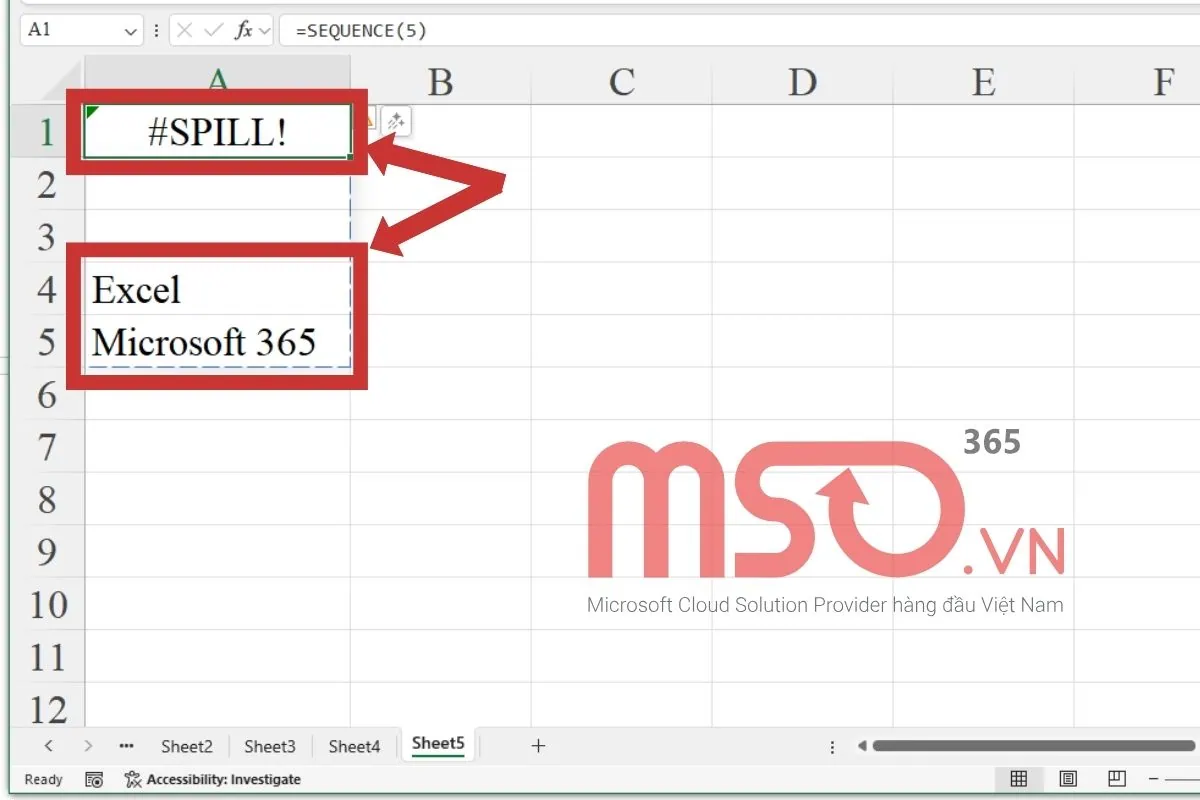
Task: Click the Enter checkmark in formula bar
Action: tap(213, 29)
